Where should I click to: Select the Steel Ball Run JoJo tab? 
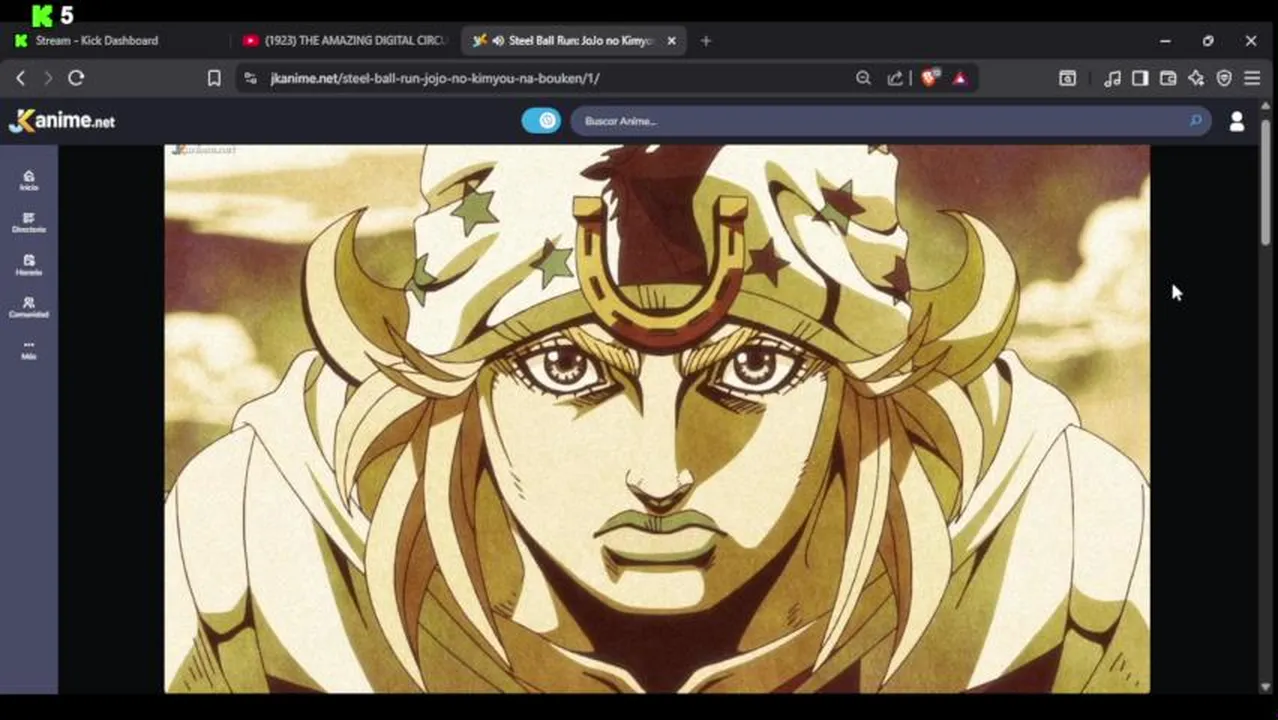[x=575, y=41]
